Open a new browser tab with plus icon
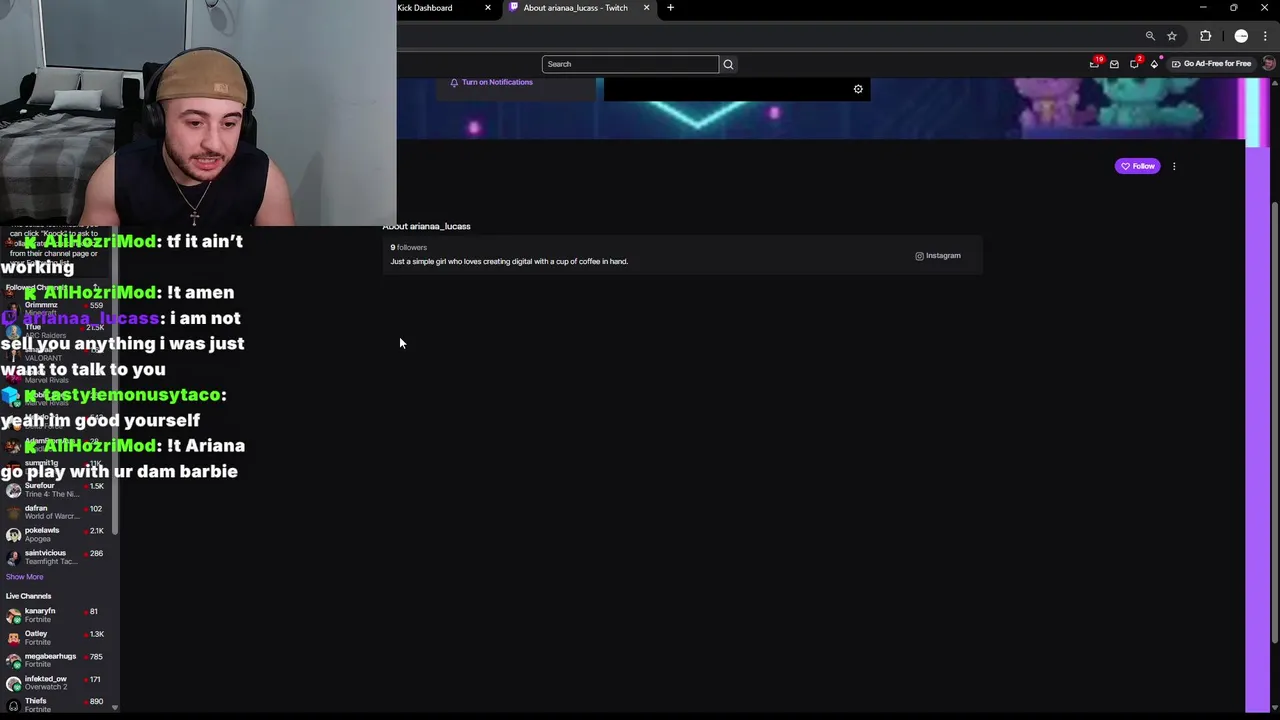This screenshot has width=1280, height=720. coord(670,8)
